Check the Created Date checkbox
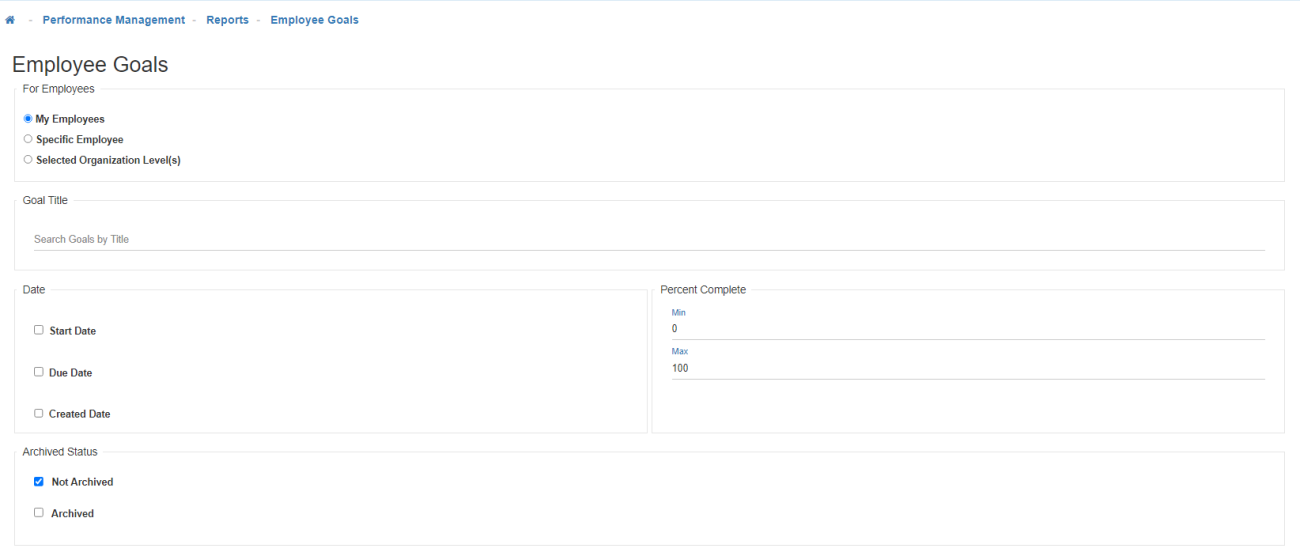The height and width of the screenshot is (552, 1300). click(39, 413)
